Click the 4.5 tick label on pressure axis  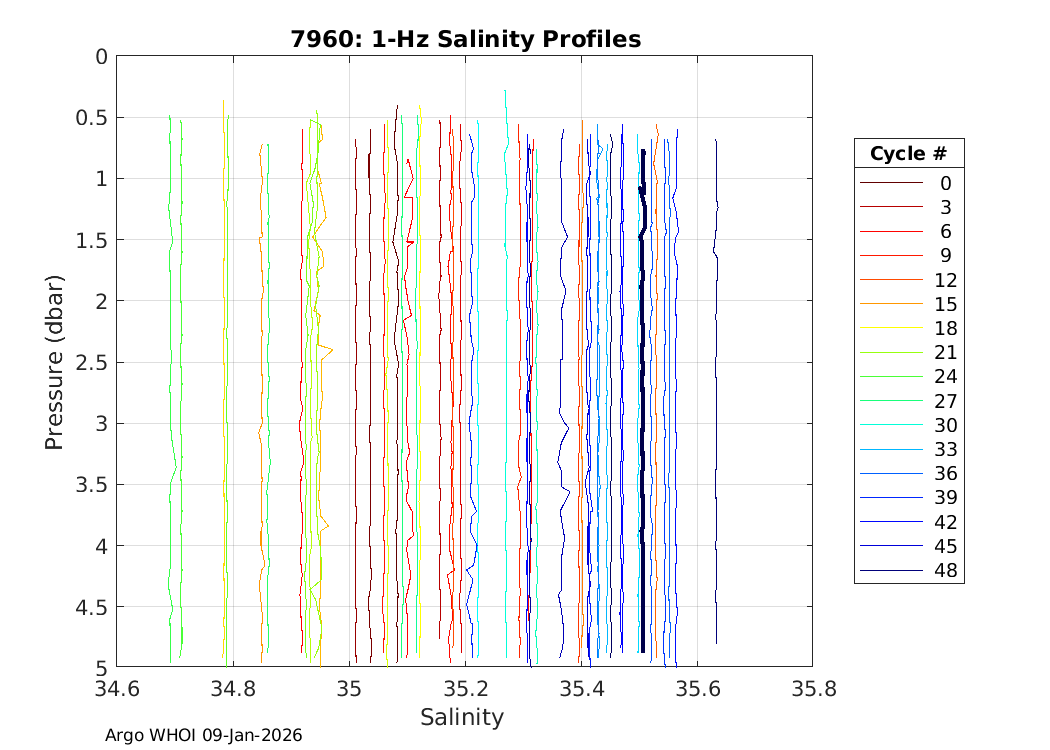(88, 607)
